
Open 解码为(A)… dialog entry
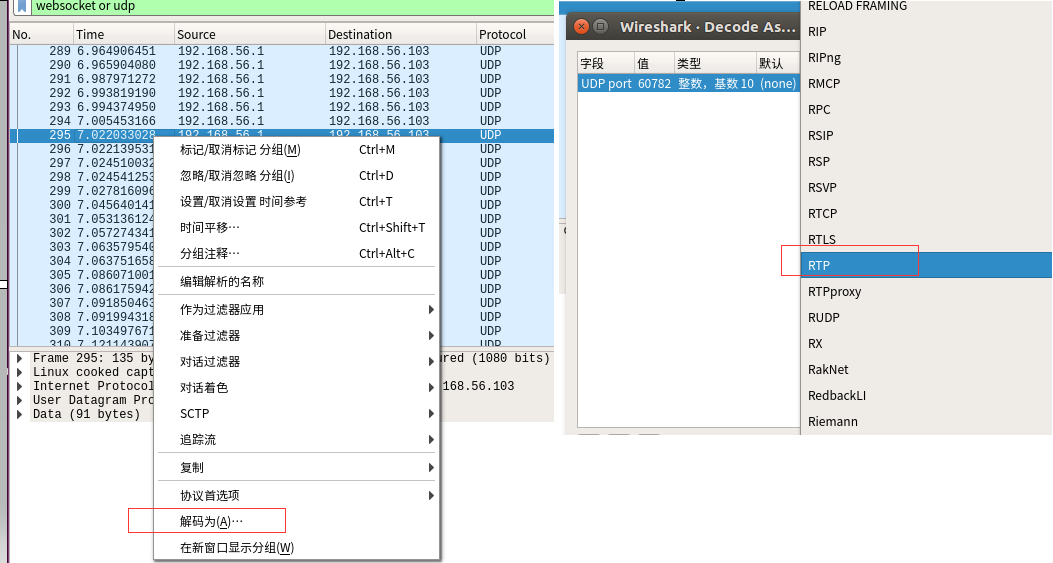297,521
